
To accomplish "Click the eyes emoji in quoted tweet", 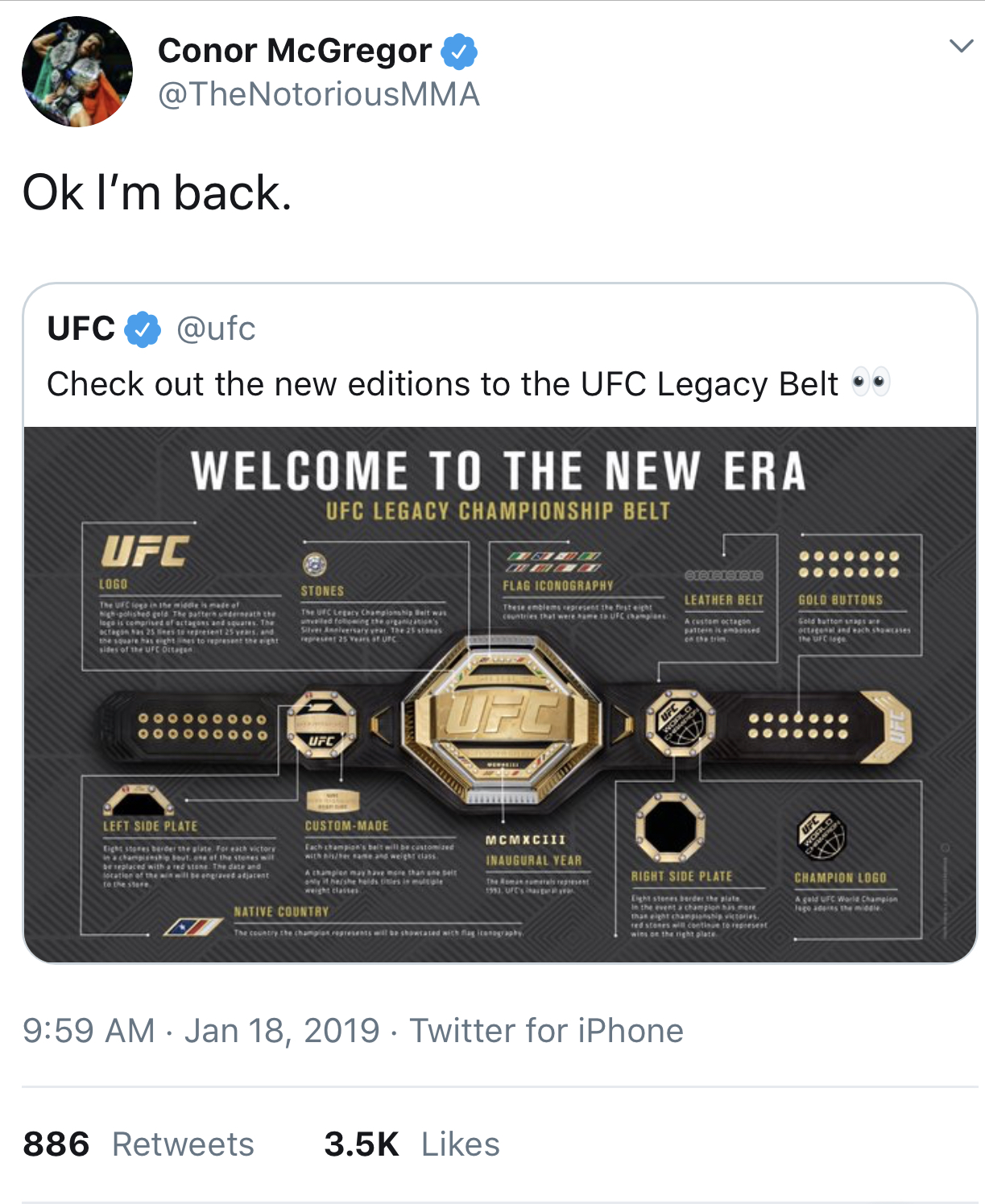I will [871, 383].
